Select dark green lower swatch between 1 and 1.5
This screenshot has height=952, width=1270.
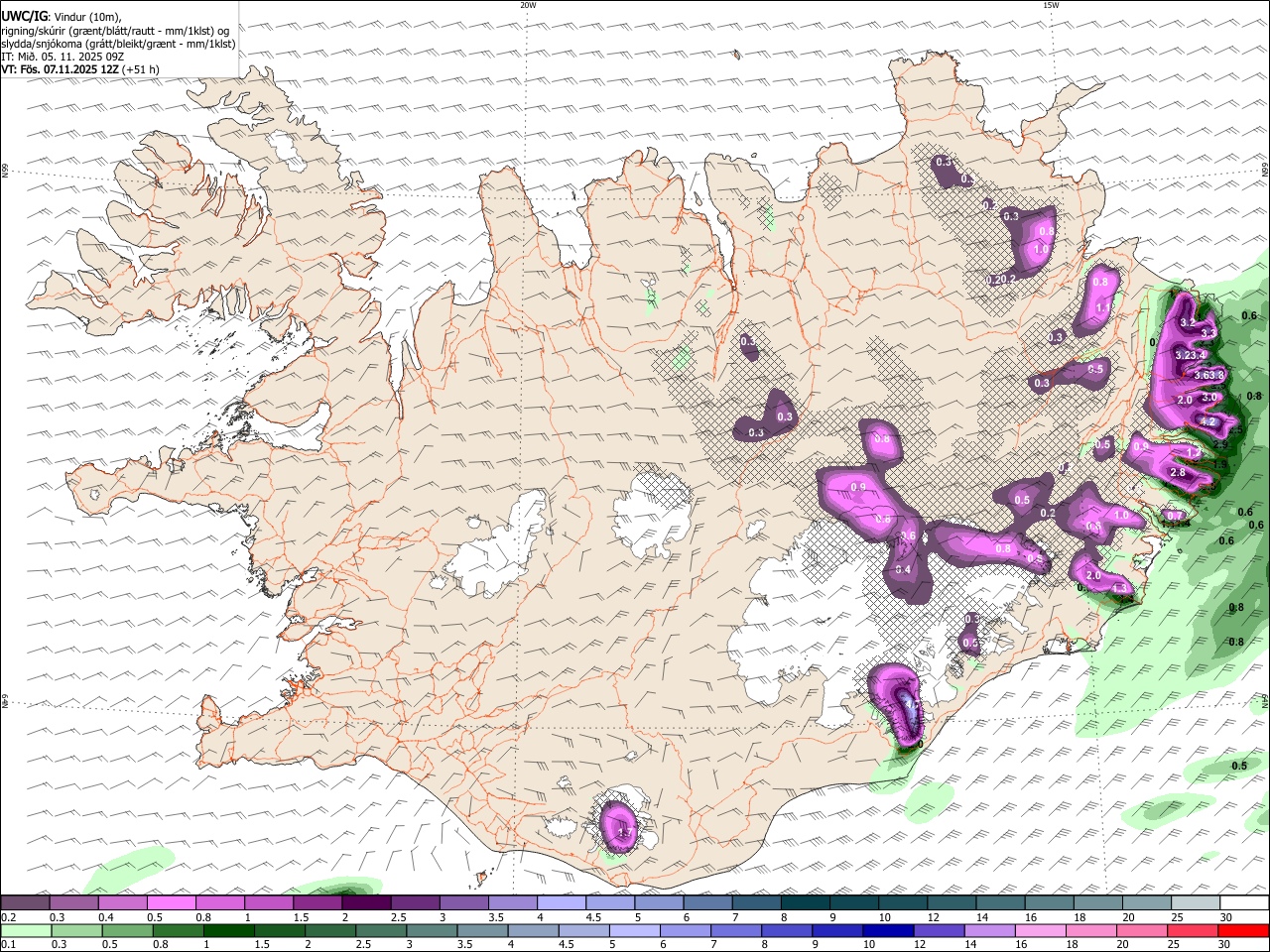228,930
